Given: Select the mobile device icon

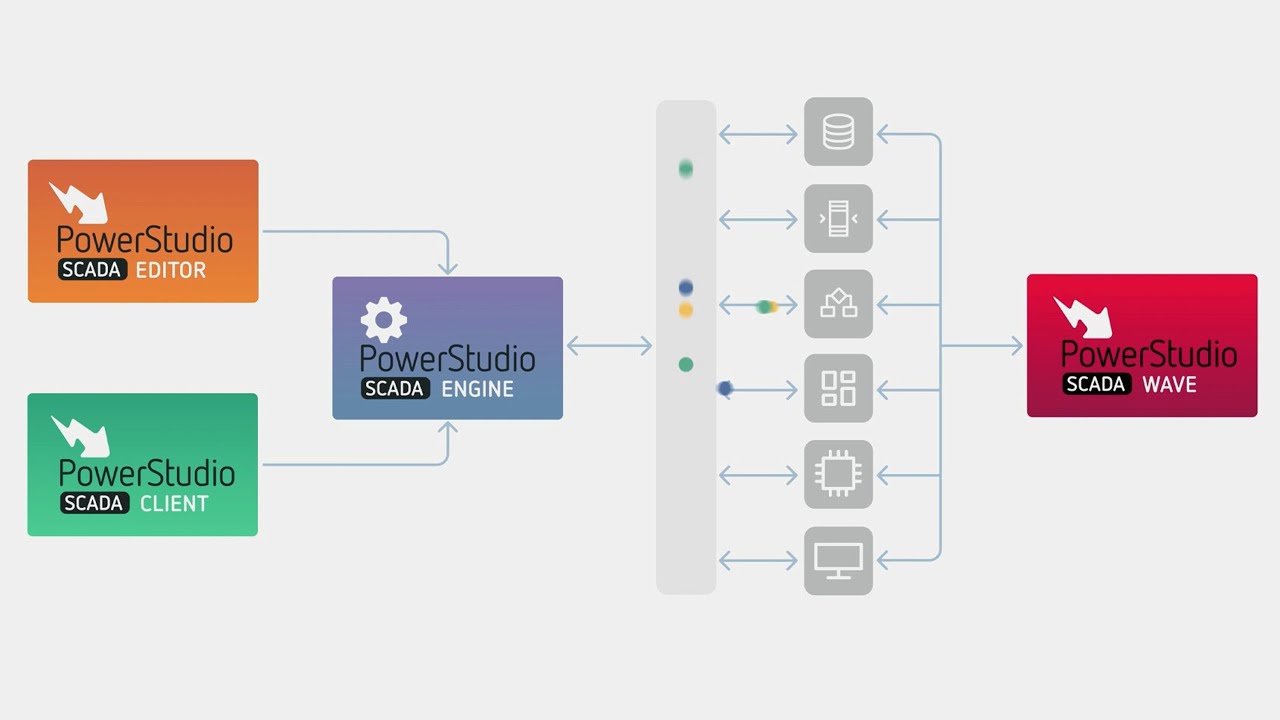Looking at the screenshot, I should click(x=838, y=218).
